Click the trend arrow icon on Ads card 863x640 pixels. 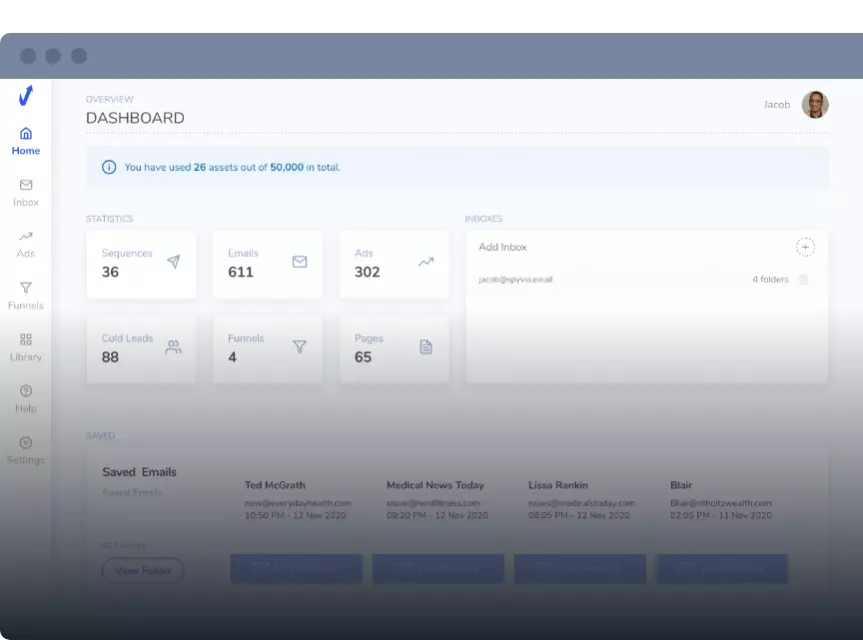tap(426, 261)
